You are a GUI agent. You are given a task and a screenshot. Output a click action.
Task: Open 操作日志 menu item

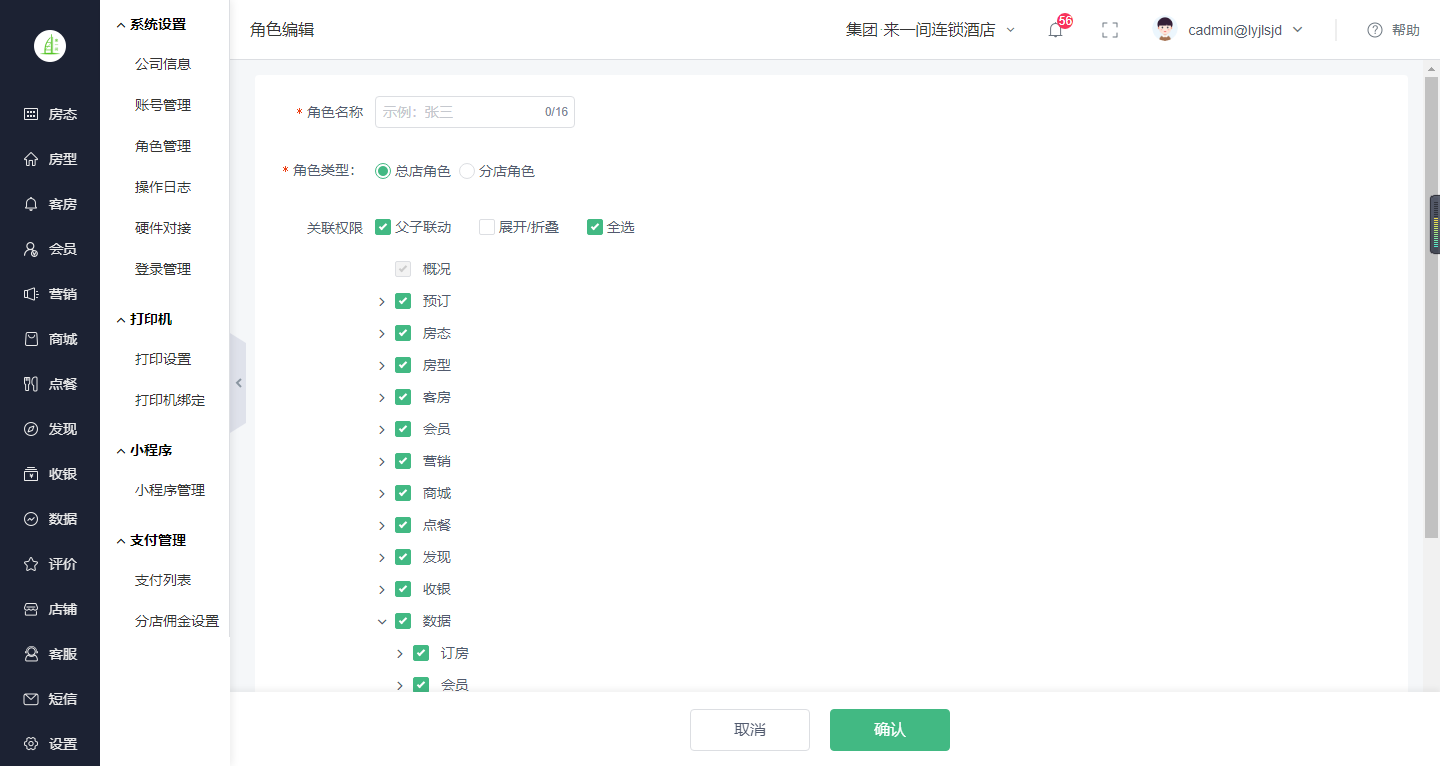163,187
